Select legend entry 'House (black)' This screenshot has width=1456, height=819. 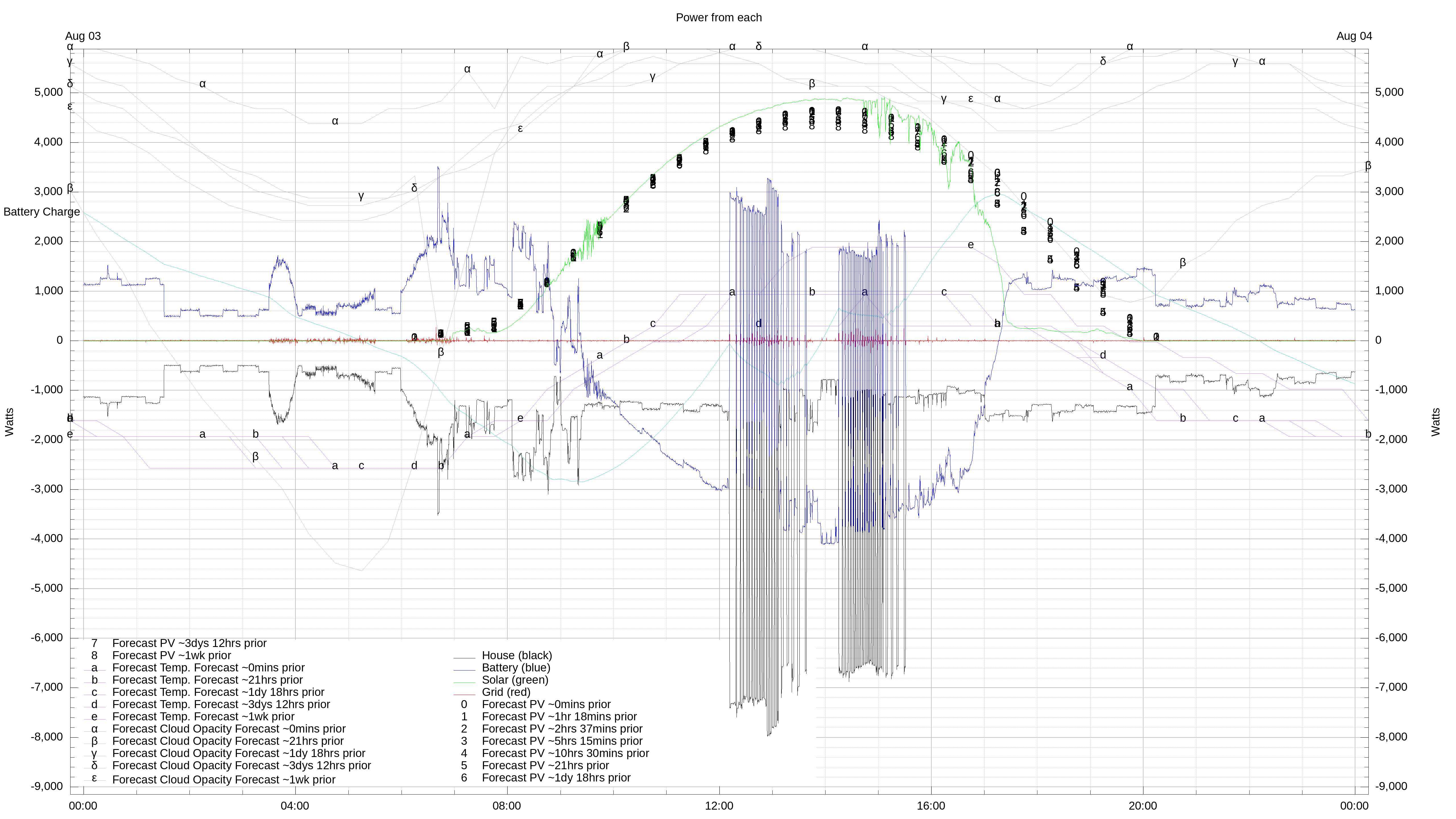[517, 656]
